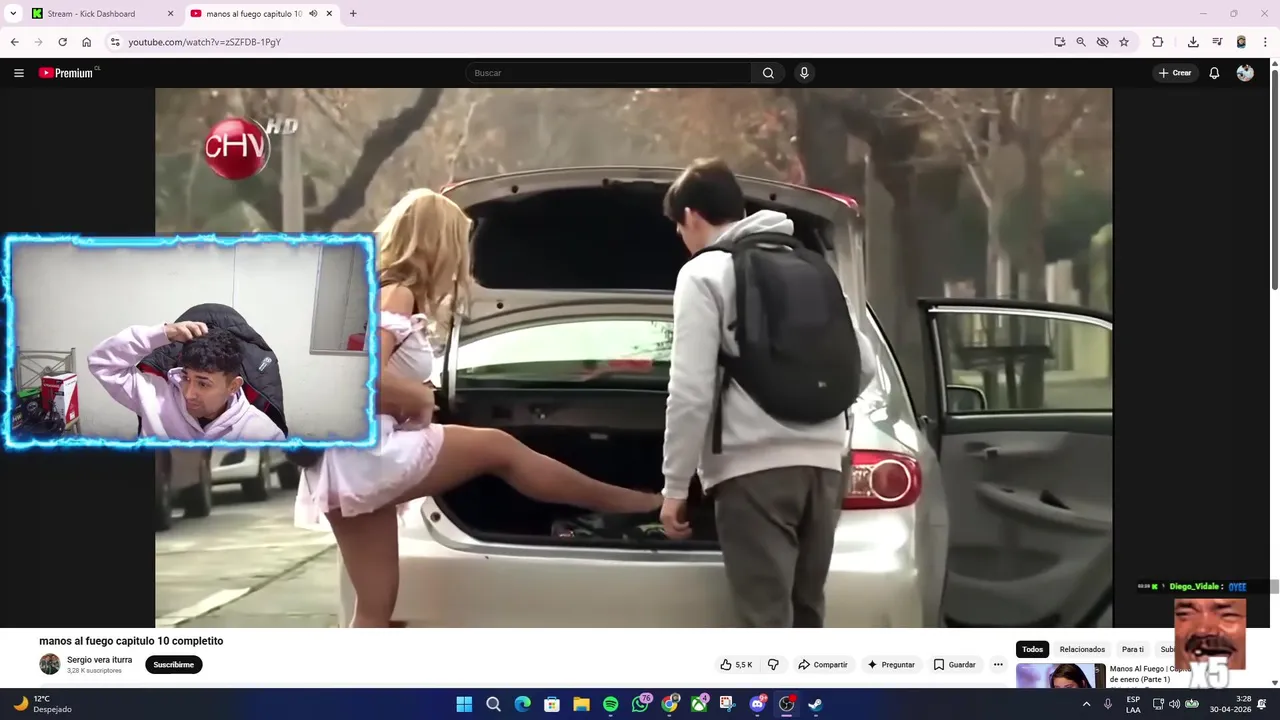Subscribe with the Suscribirme button

[x=174, y=665]
